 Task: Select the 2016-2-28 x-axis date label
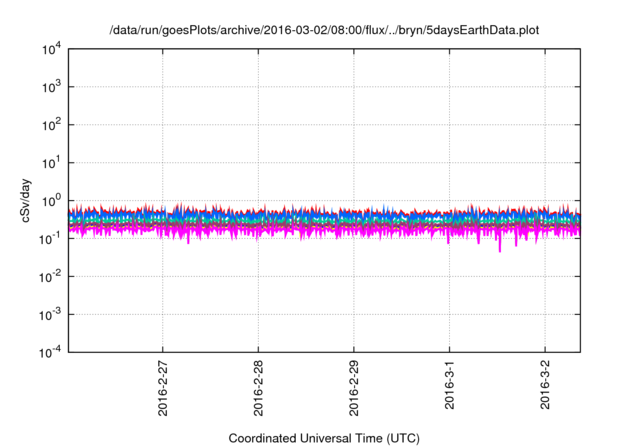pos(258,388)
